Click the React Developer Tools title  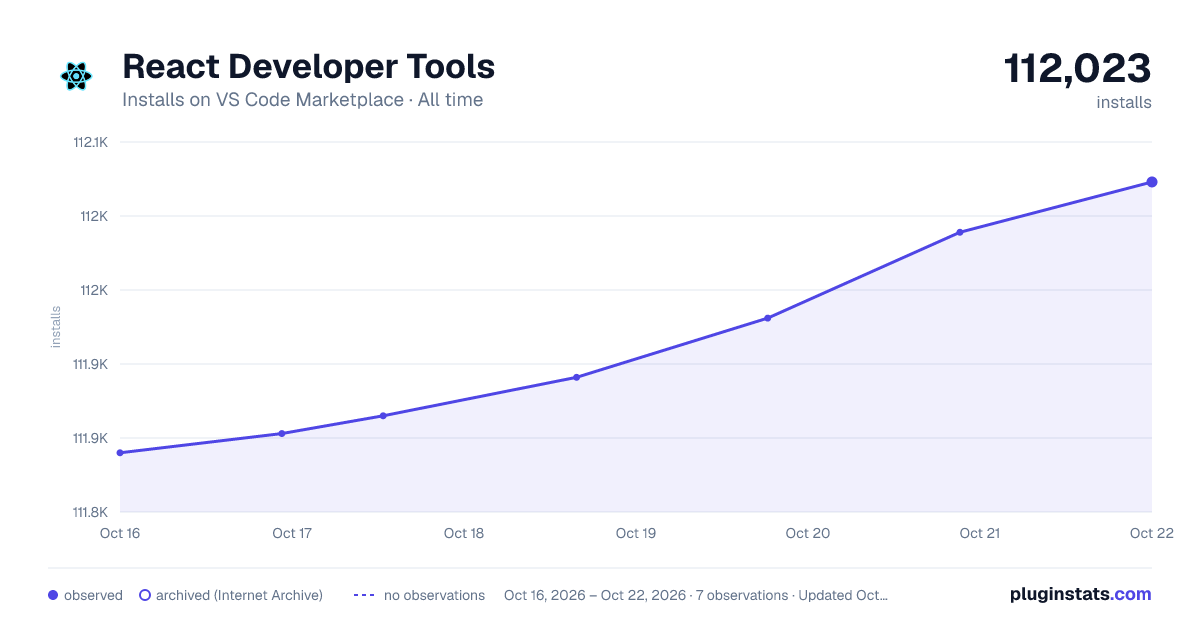(x=308, y=67)
